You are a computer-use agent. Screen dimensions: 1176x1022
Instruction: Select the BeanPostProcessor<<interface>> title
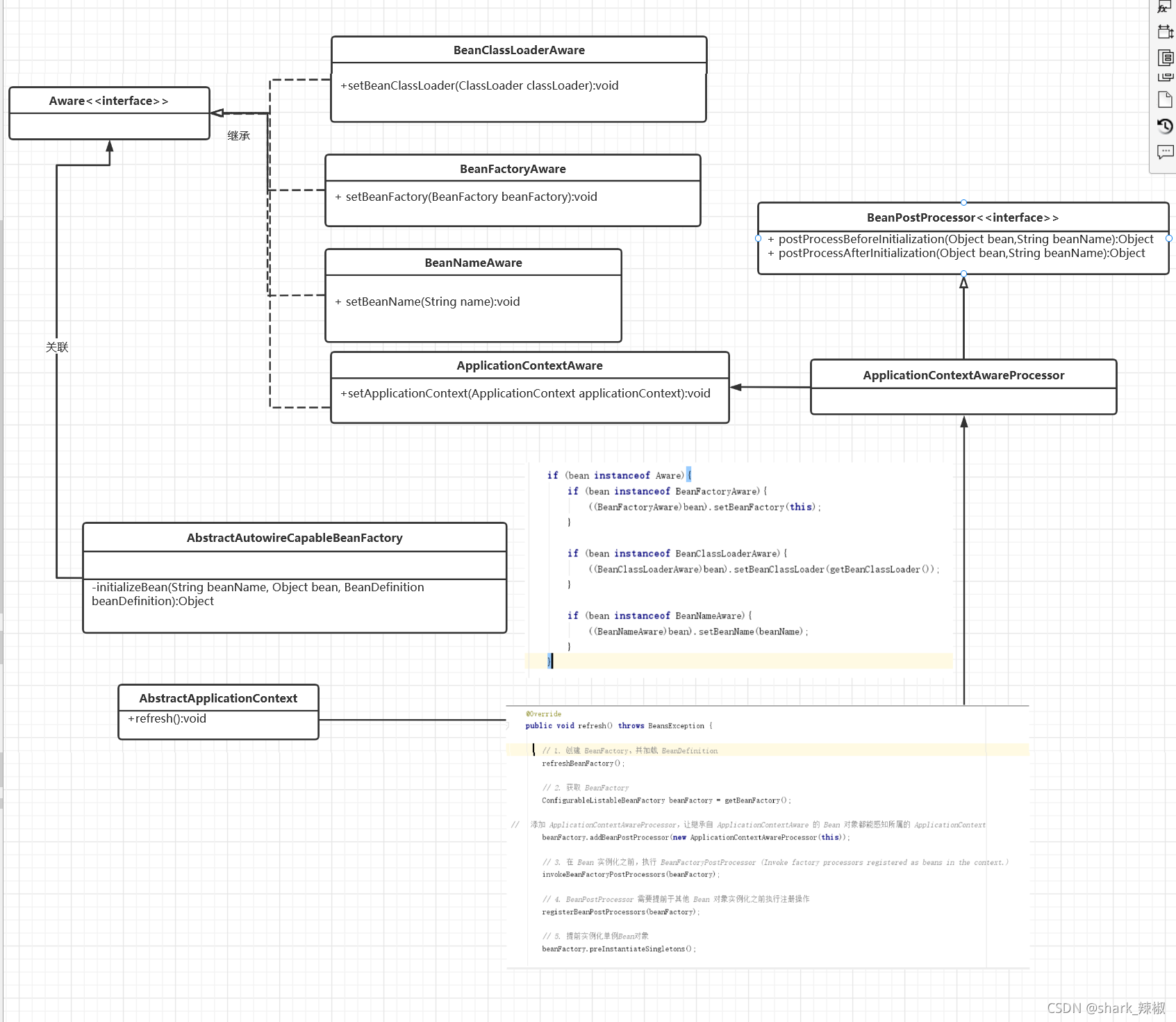963,217
